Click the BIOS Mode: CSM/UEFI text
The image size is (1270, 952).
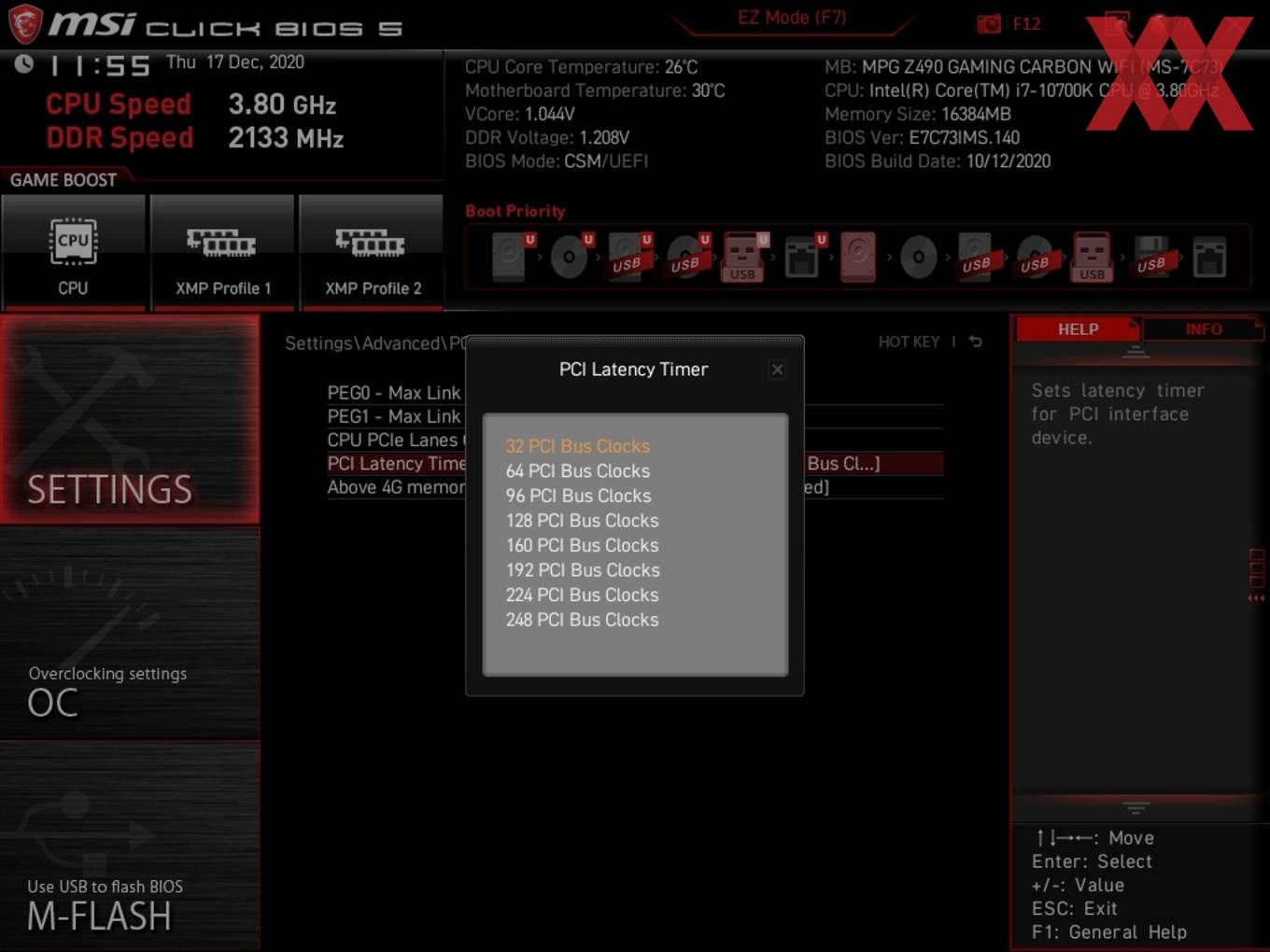(x=557, y=161)
